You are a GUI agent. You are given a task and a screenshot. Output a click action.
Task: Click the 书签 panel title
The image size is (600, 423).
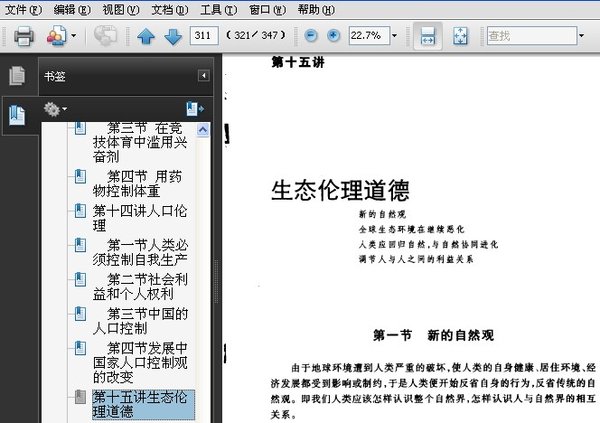(x=55, y=76)
